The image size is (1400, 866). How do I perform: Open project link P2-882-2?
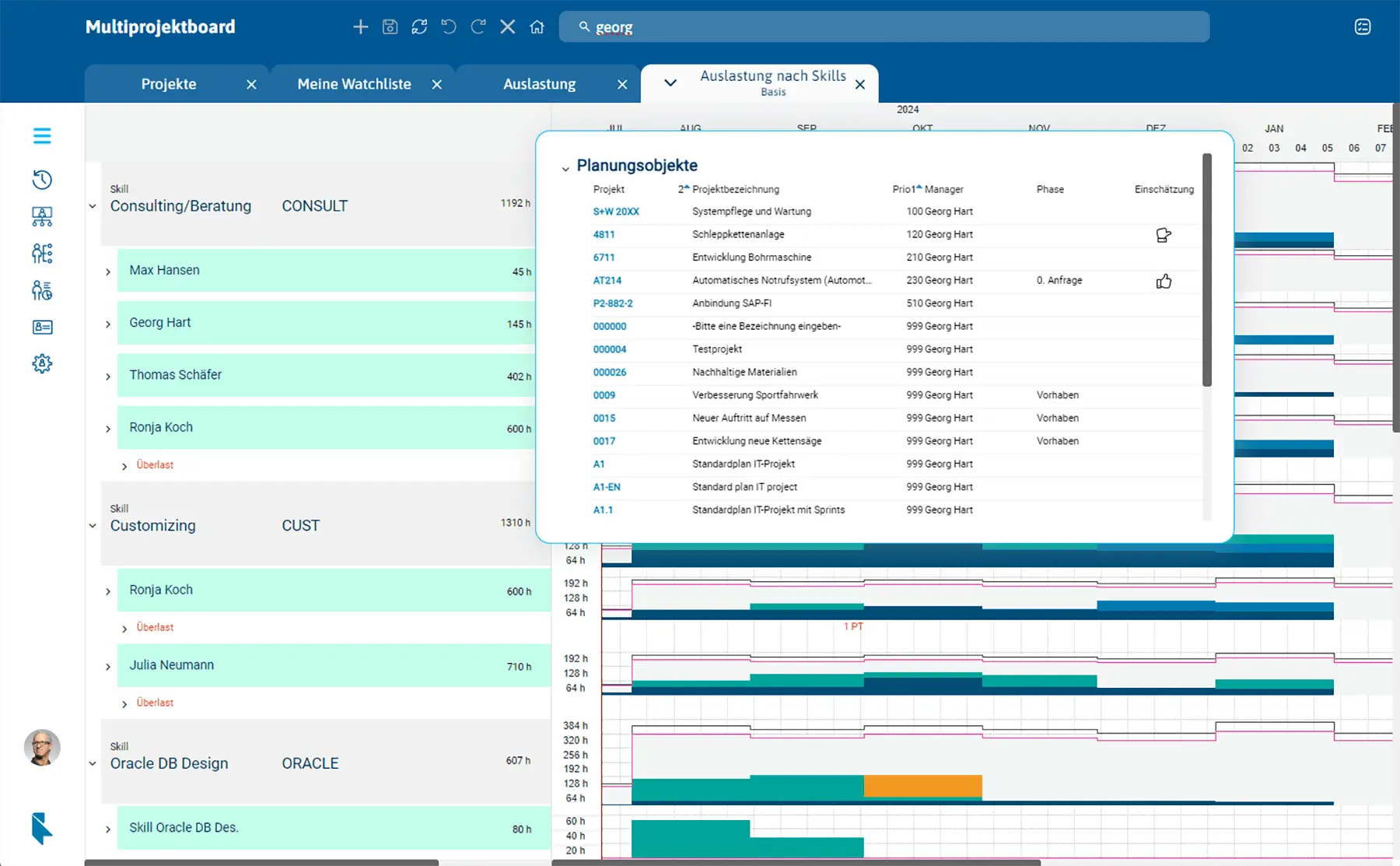pos(613,303)
